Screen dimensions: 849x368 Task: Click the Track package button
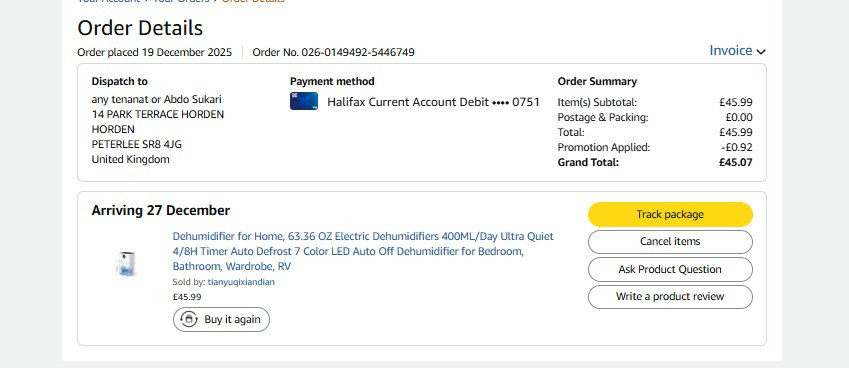670,214
